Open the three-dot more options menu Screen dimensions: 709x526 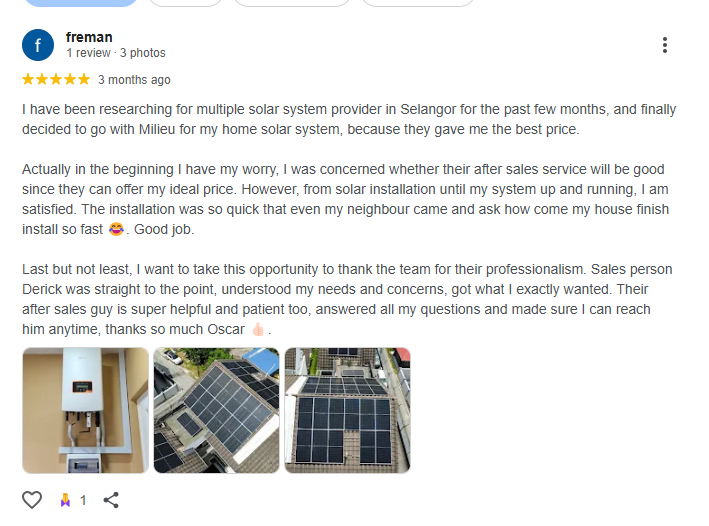(665, 45)
